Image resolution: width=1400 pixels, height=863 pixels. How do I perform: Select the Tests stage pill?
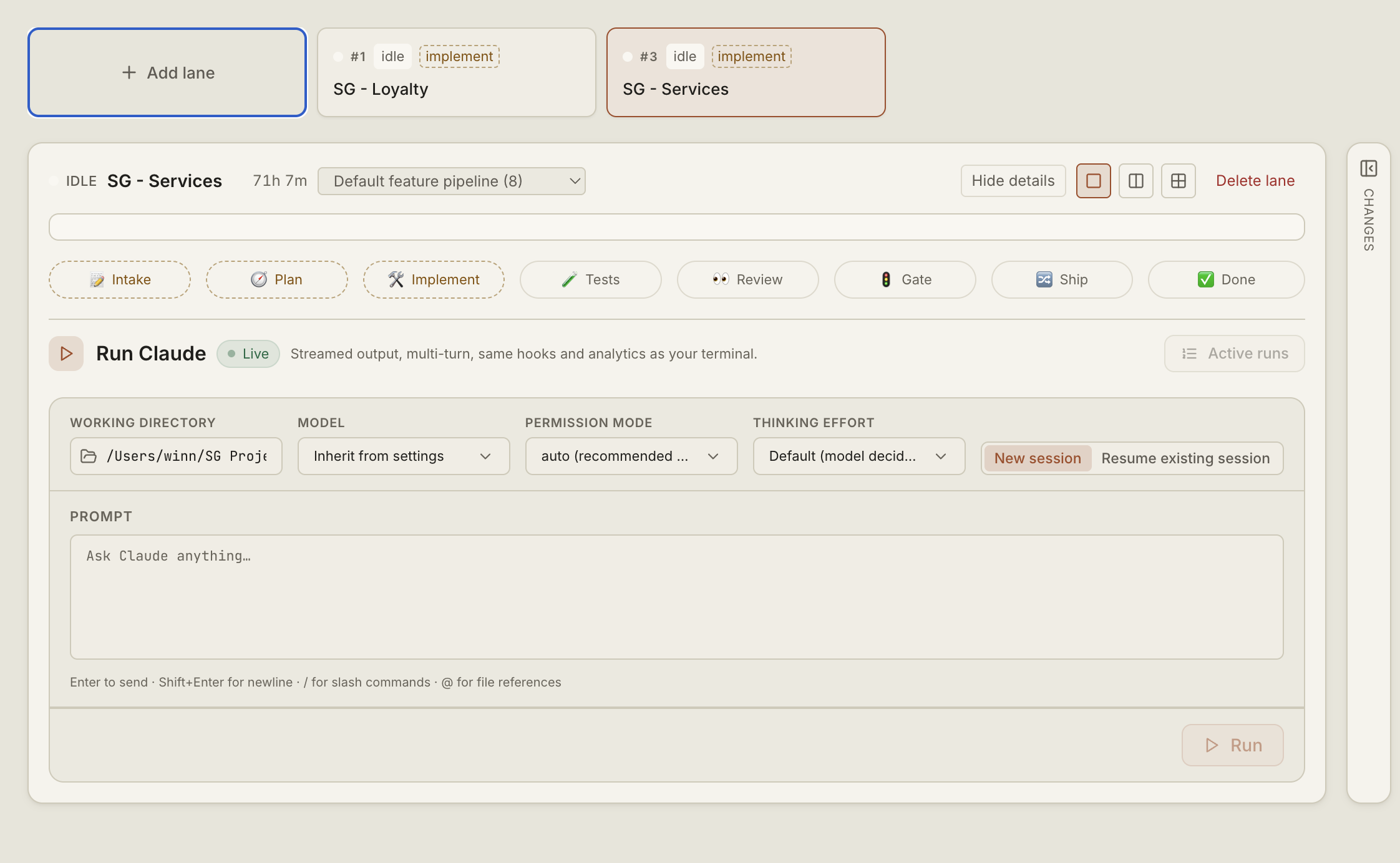click(x=590, y=279)
